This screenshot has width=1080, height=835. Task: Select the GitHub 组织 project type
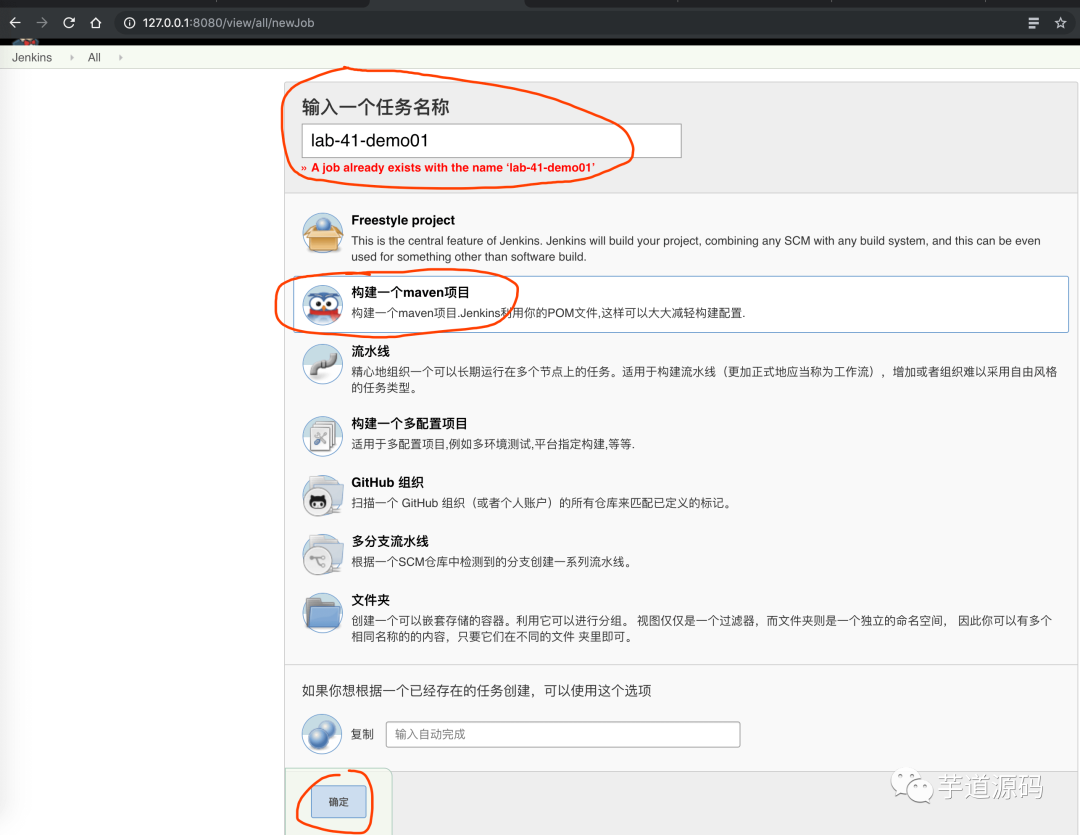click(322, 494)
